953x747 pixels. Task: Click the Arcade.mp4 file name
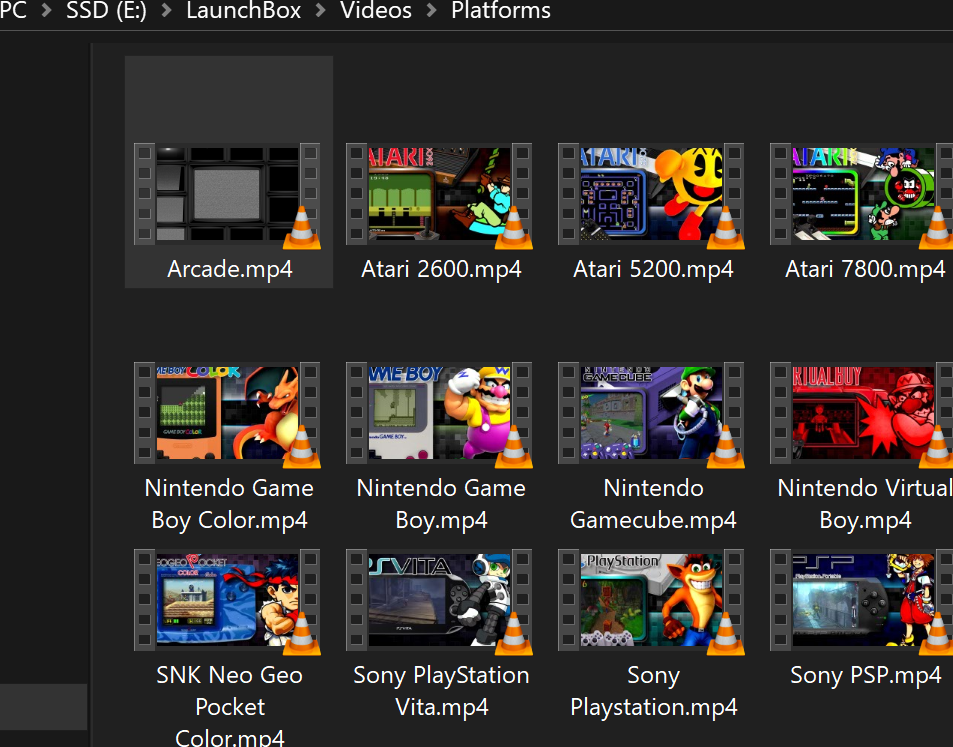(x=230, y=269)
